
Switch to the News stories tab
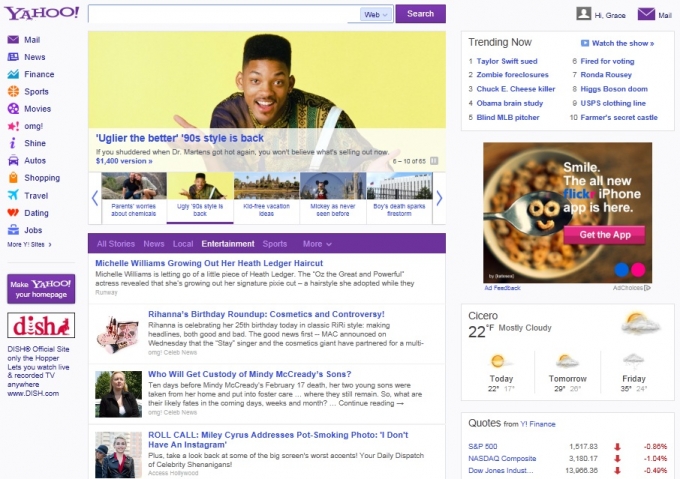click(154, 244)
